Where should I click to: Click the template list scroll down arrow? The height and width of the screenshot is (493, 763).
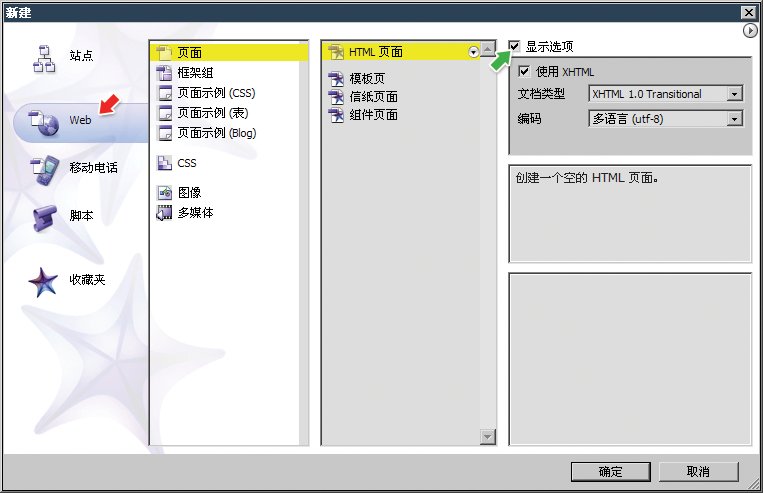(488, 437)
